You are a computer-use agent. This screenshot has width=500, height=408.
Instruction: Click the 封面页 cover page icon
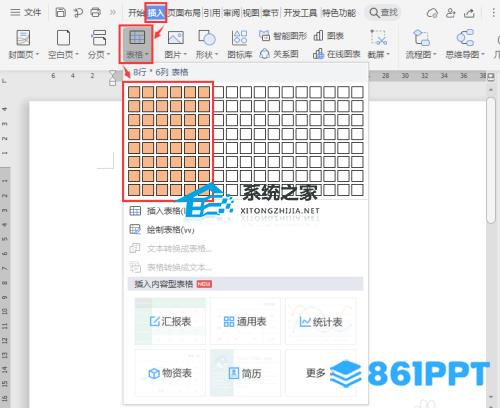click(x=23, y=37)
